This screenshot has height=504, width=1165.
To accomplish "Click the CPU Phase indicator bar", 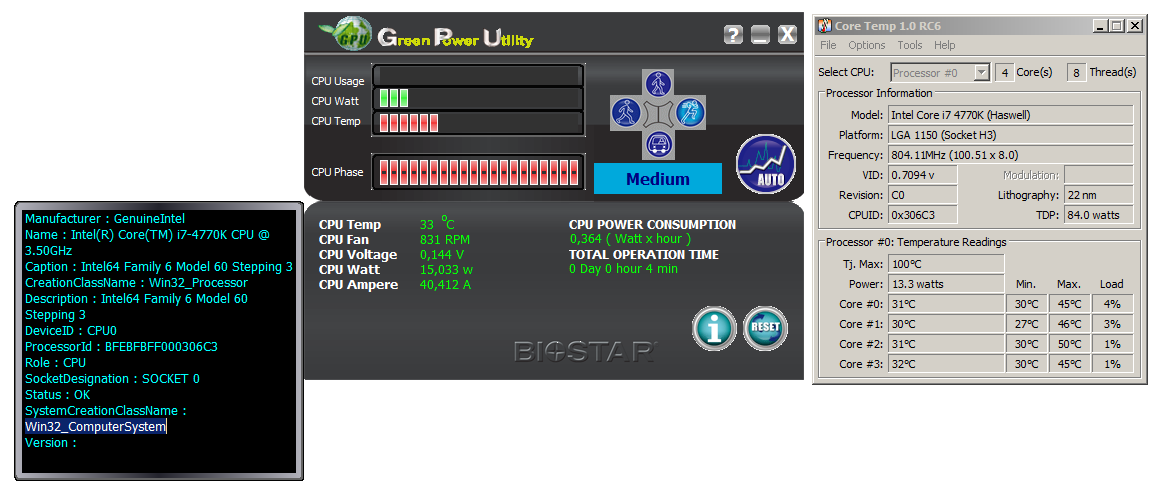I will (x=478, y=172).
